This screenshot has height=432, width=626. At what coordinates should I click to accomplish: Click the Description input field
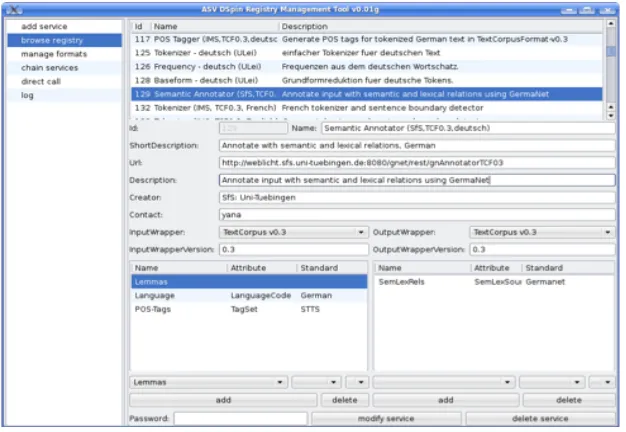click(x=417, y=180)
